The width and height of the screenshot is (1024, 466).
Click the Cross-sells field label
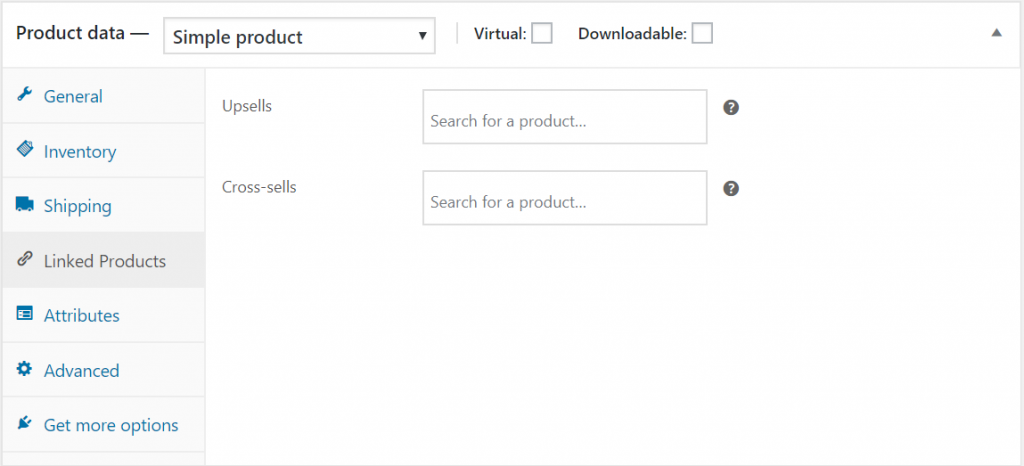[x=259, y=187]
